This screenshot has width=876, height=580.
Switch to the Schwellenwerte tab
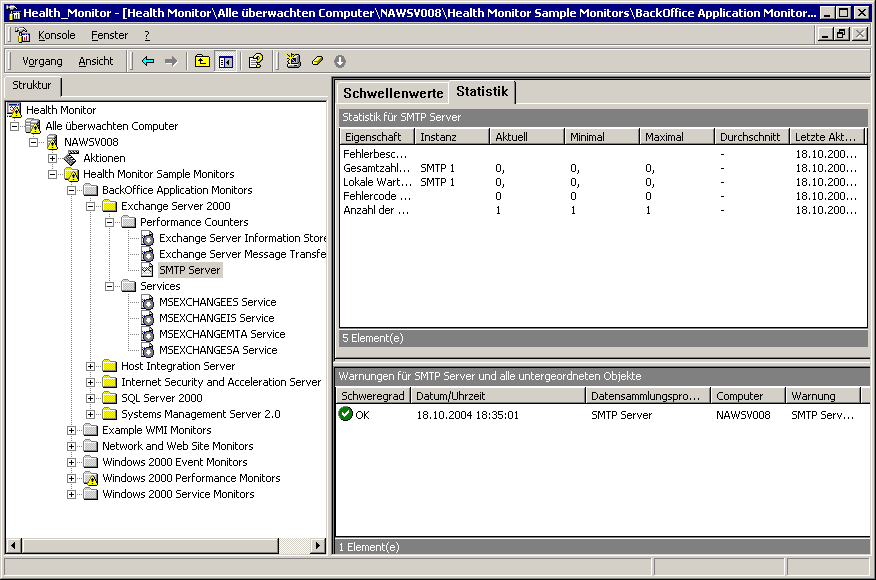393,93
